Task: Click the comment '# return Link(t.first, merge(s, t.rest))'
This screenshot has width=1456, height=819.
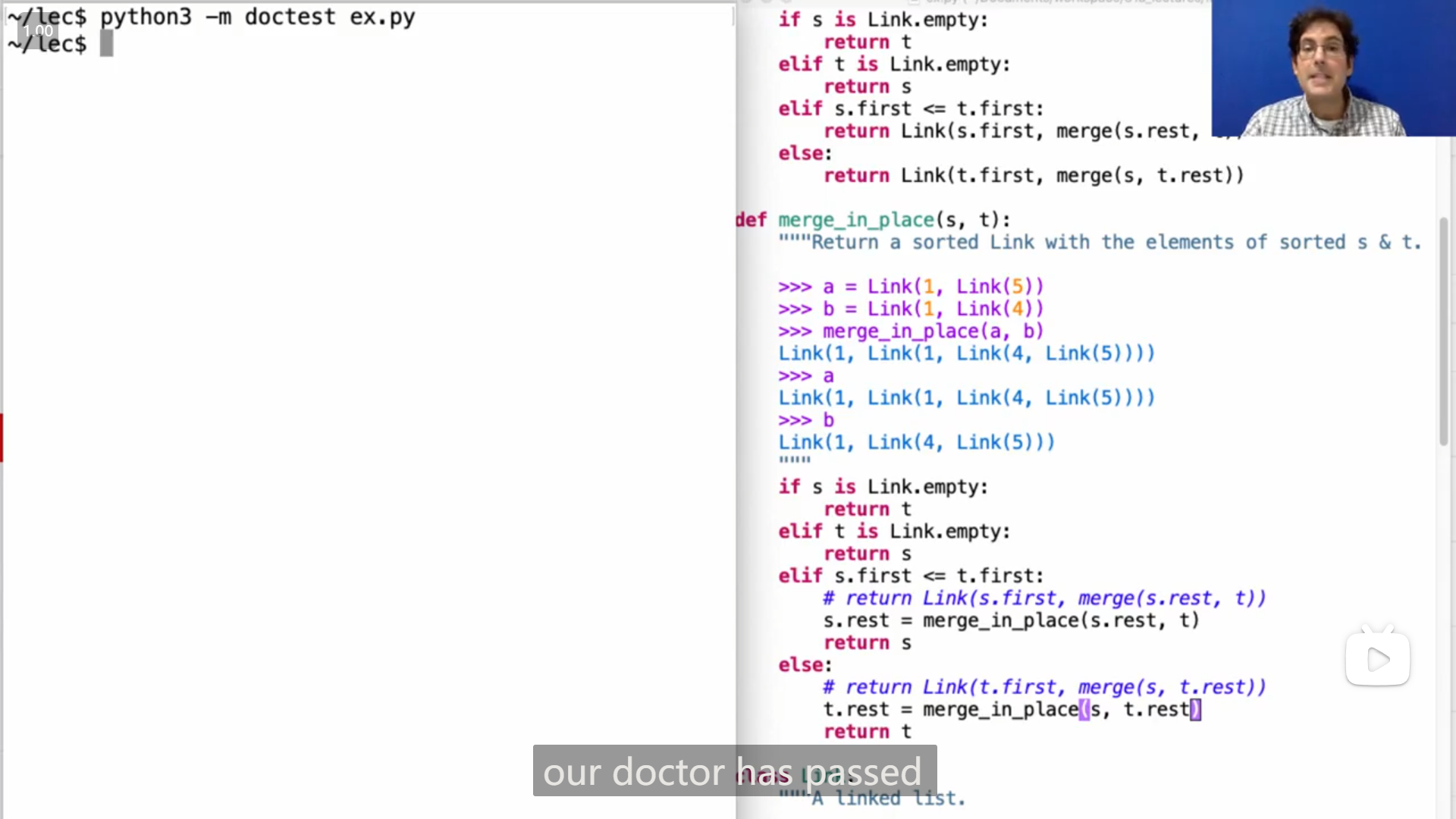Action: click(1044, 687)
